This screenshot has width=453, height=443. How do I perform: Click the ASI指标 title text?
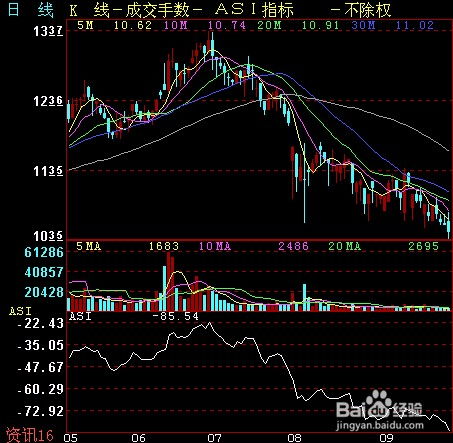pos(254,10)
